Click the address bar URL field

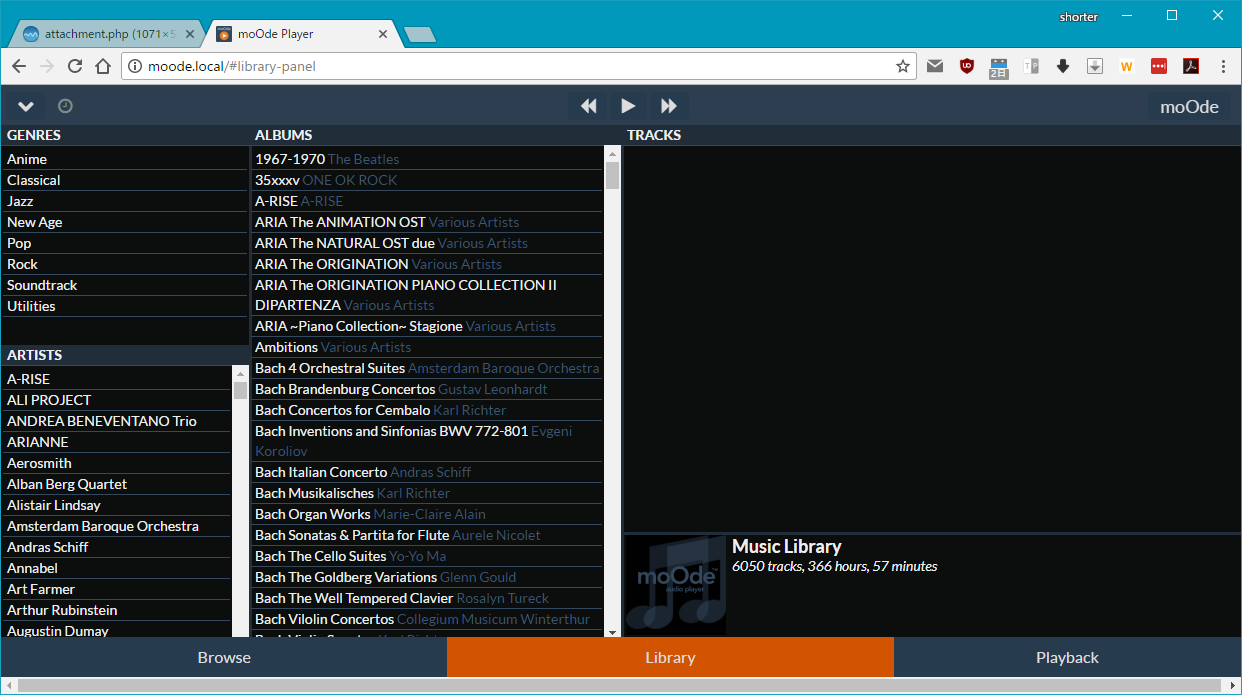[518, 66]
